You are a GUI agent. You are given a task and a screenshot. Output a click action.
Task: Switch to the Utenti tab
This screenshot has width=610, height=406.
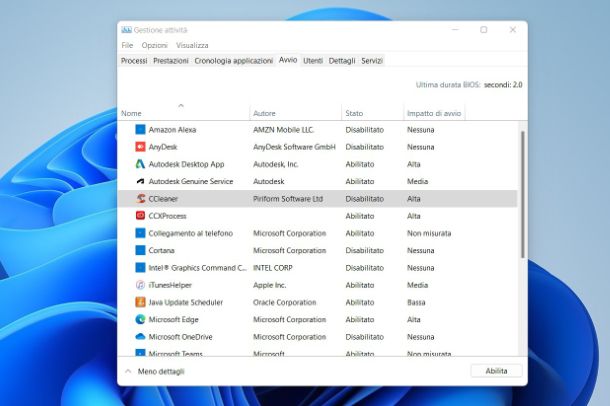tap(313, 61)
